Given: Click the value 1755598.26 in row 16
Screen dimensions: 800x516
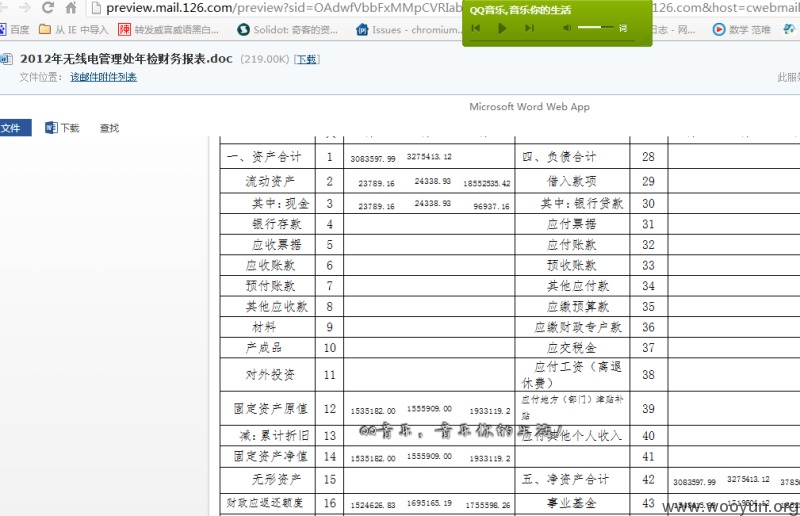Looking at the screenshot, I should click(x=488, y=505).
